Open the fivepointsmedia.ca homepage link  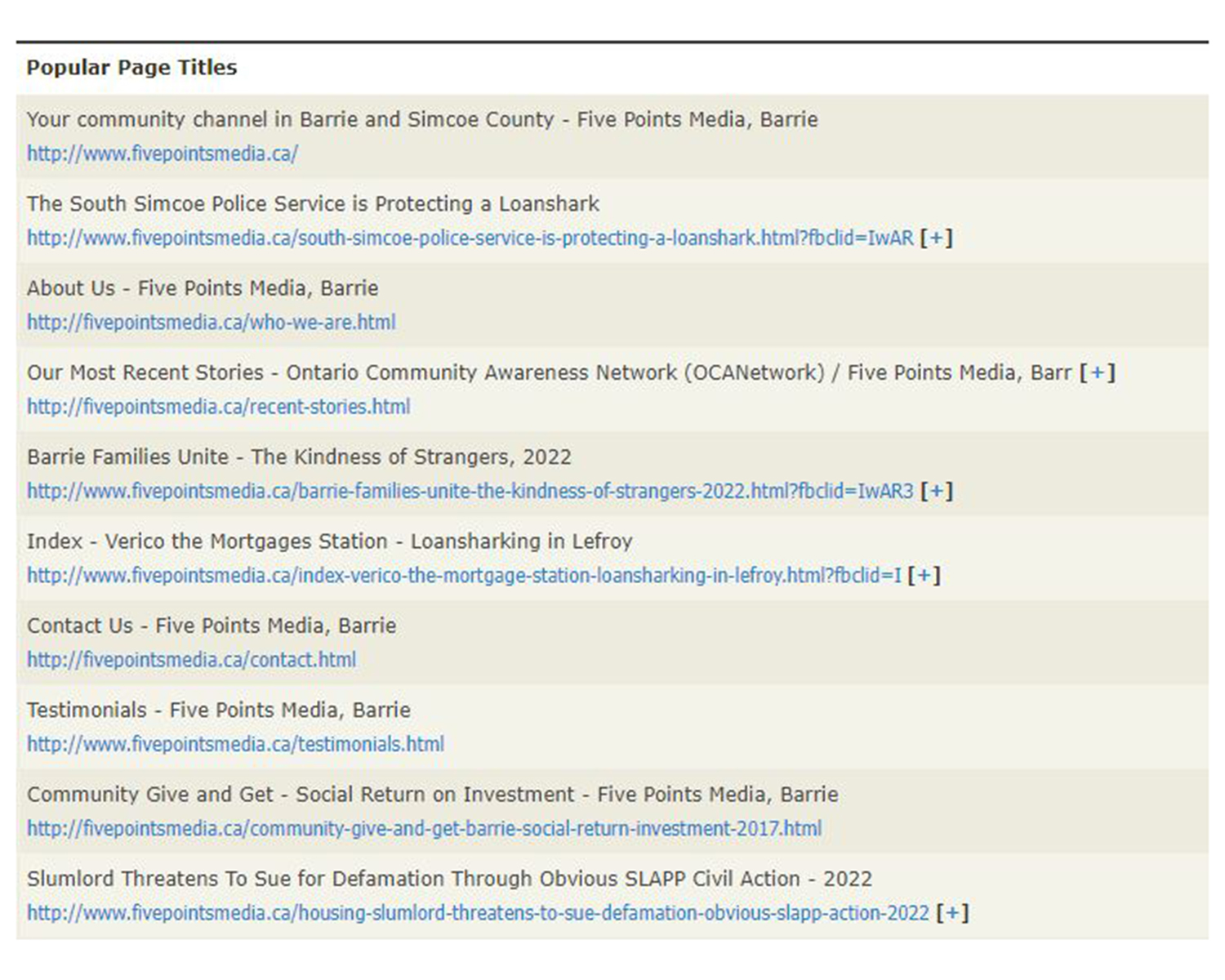click(x=163, y=154)
